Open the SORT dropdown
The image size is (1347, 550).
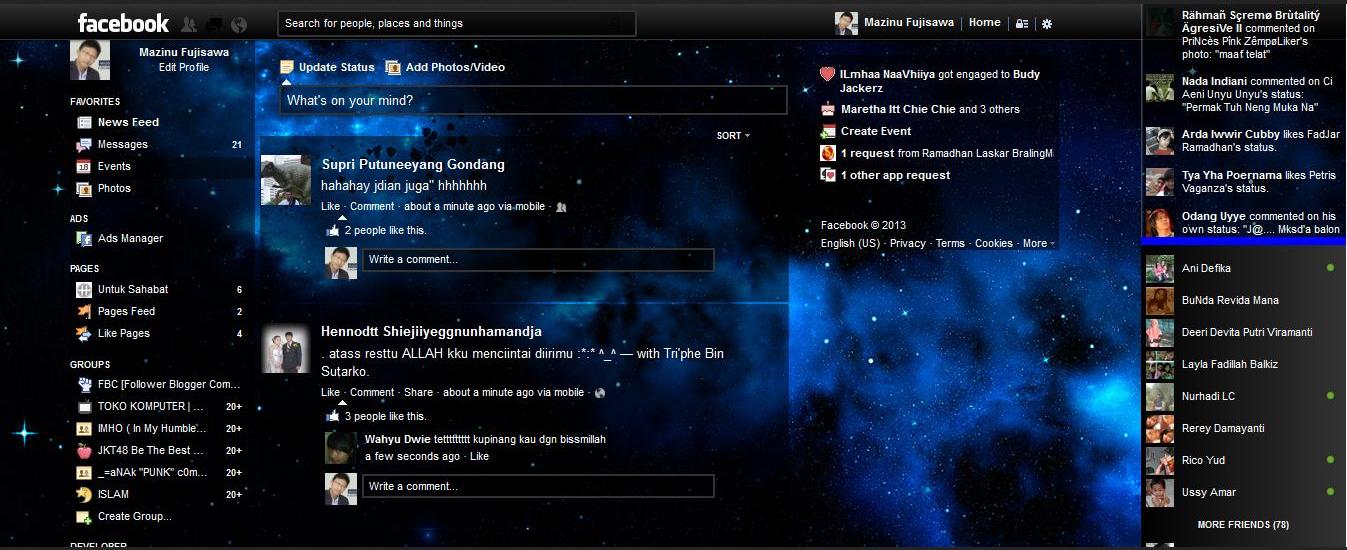click(x=733, y=135)
